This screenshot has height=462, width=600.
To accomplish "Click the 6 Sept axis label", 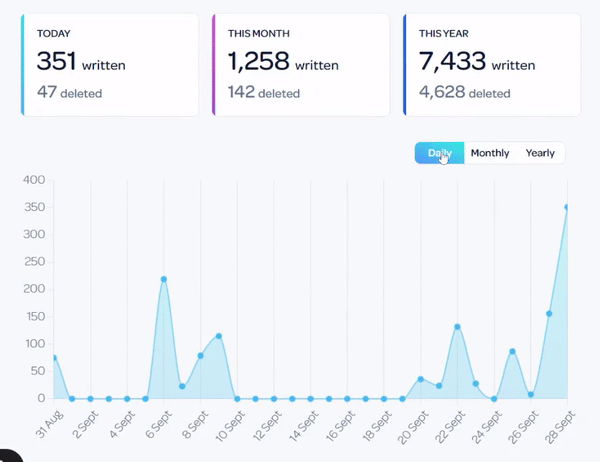I will [x=158, y=424].
